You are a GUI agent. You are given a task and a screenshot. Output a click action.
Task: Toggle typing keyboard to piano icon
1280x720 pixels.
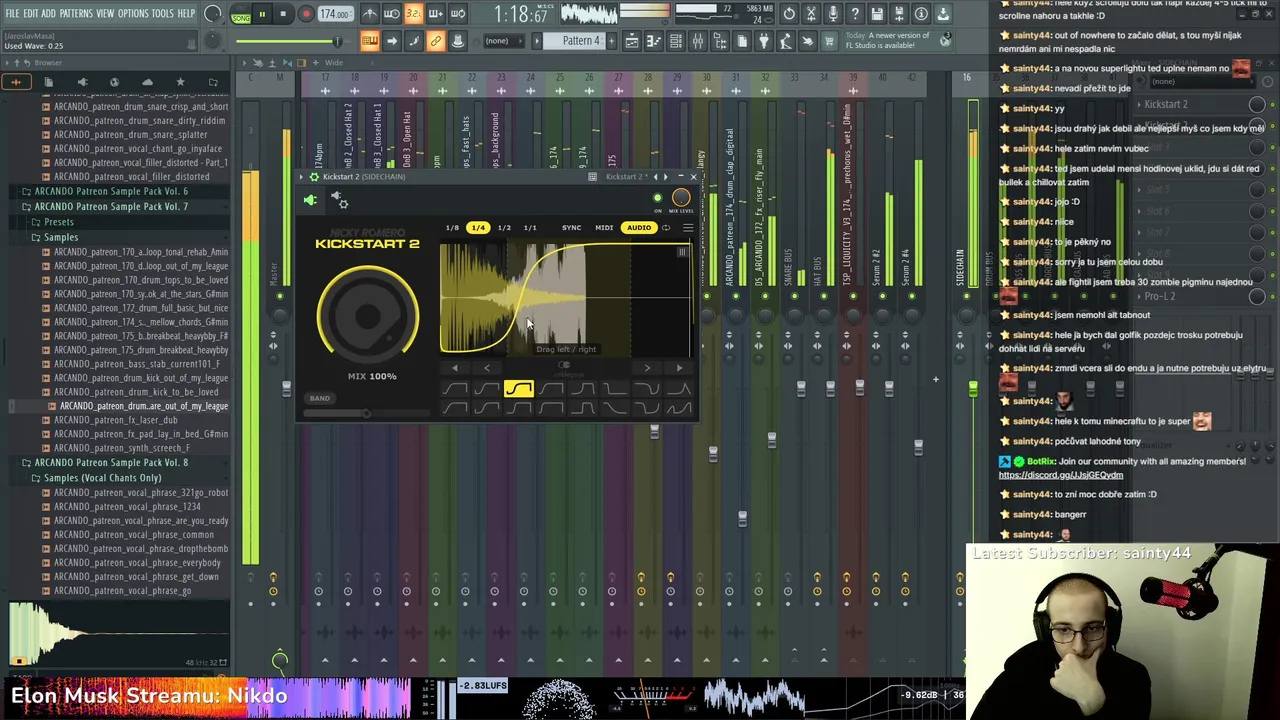370,41
